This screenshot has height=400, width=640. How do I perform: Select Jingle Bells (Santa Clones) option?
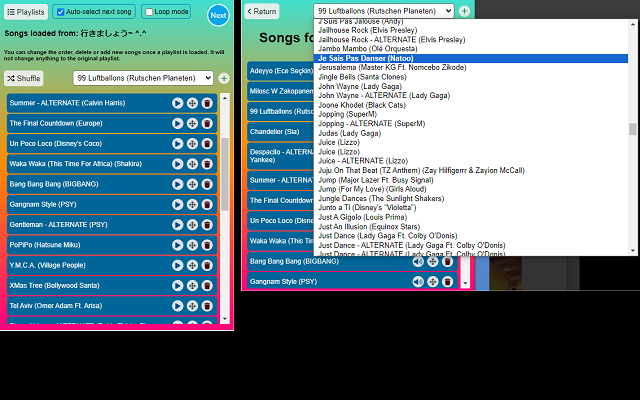(x=471, y=77)
